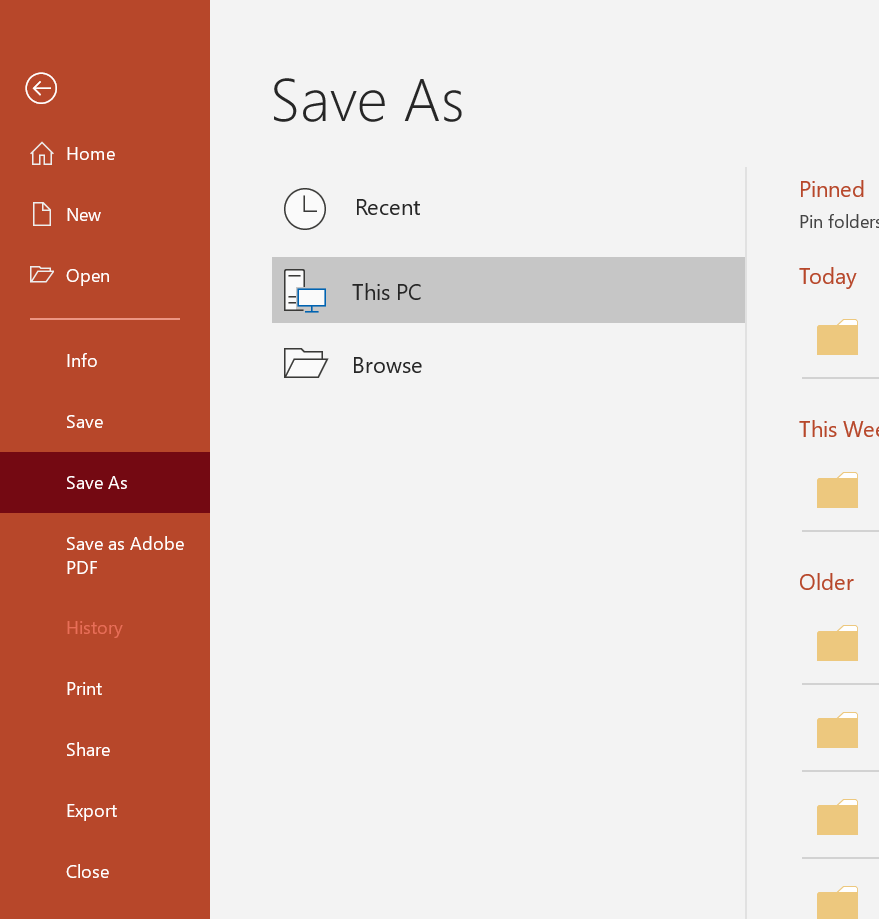Choose Save as Adobe PDF

tap(105, 556)
